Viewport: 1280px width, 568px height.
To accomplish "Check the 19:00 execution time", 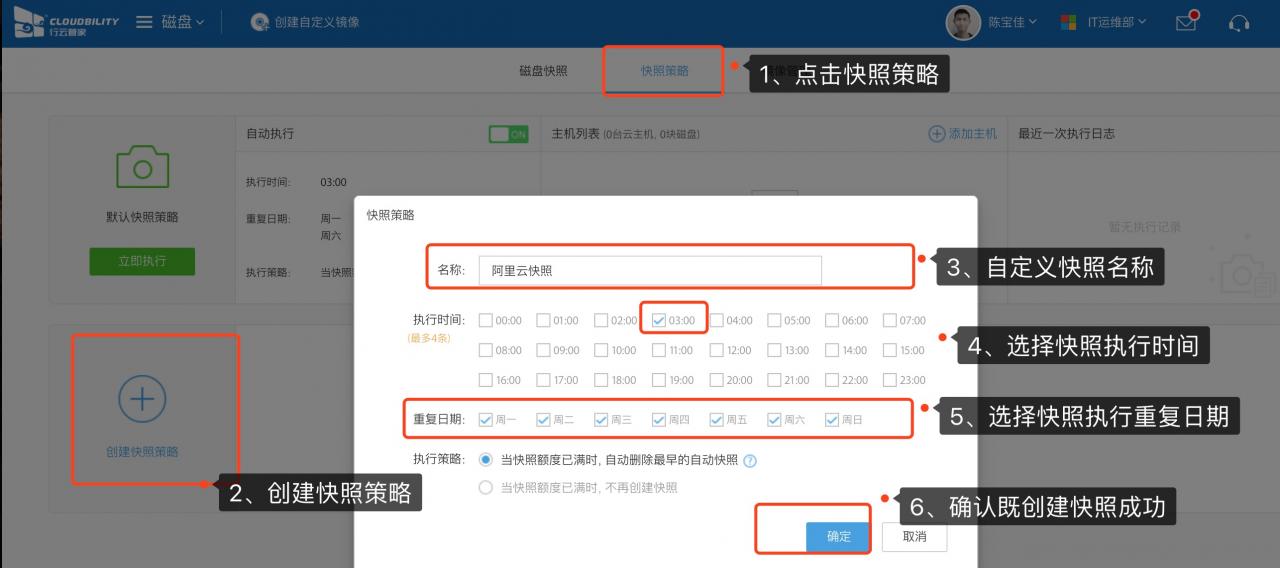I will 659,380.
